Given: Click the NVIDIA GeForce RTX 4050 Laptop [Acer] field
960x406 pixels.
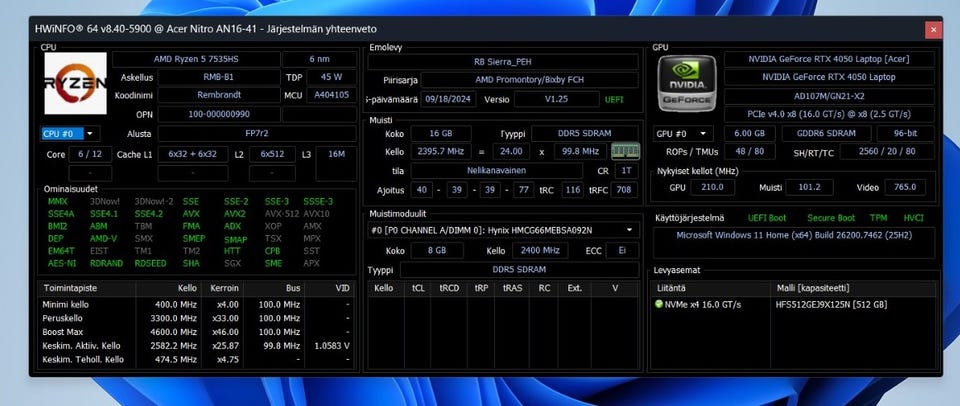Looking at the screenshot, I should coord(829,59).
